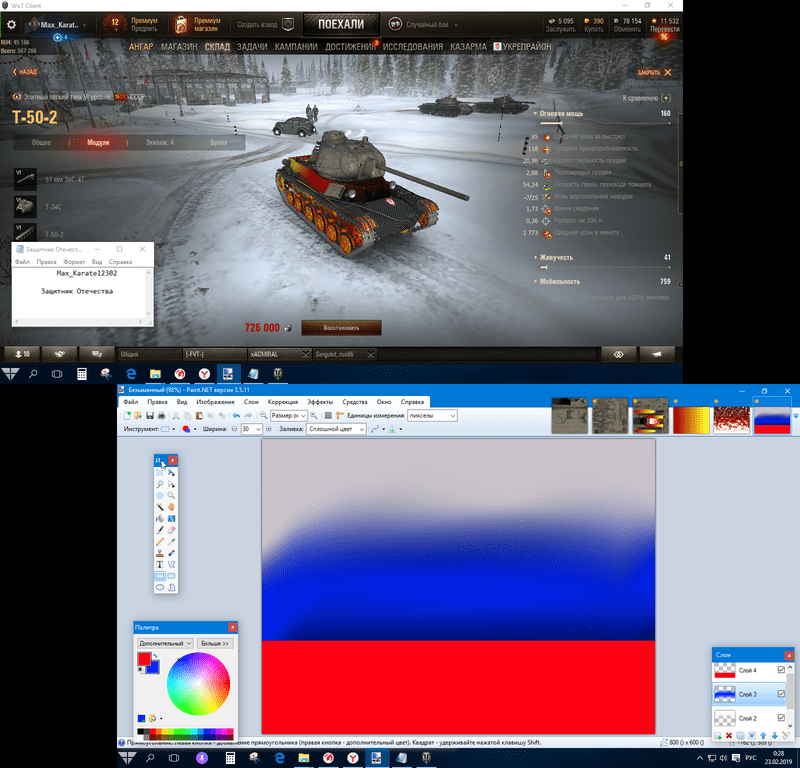Expand Огневая мощь stats section in WoT
This screenshot has height=768, width=800.
[x=561, y=113]
